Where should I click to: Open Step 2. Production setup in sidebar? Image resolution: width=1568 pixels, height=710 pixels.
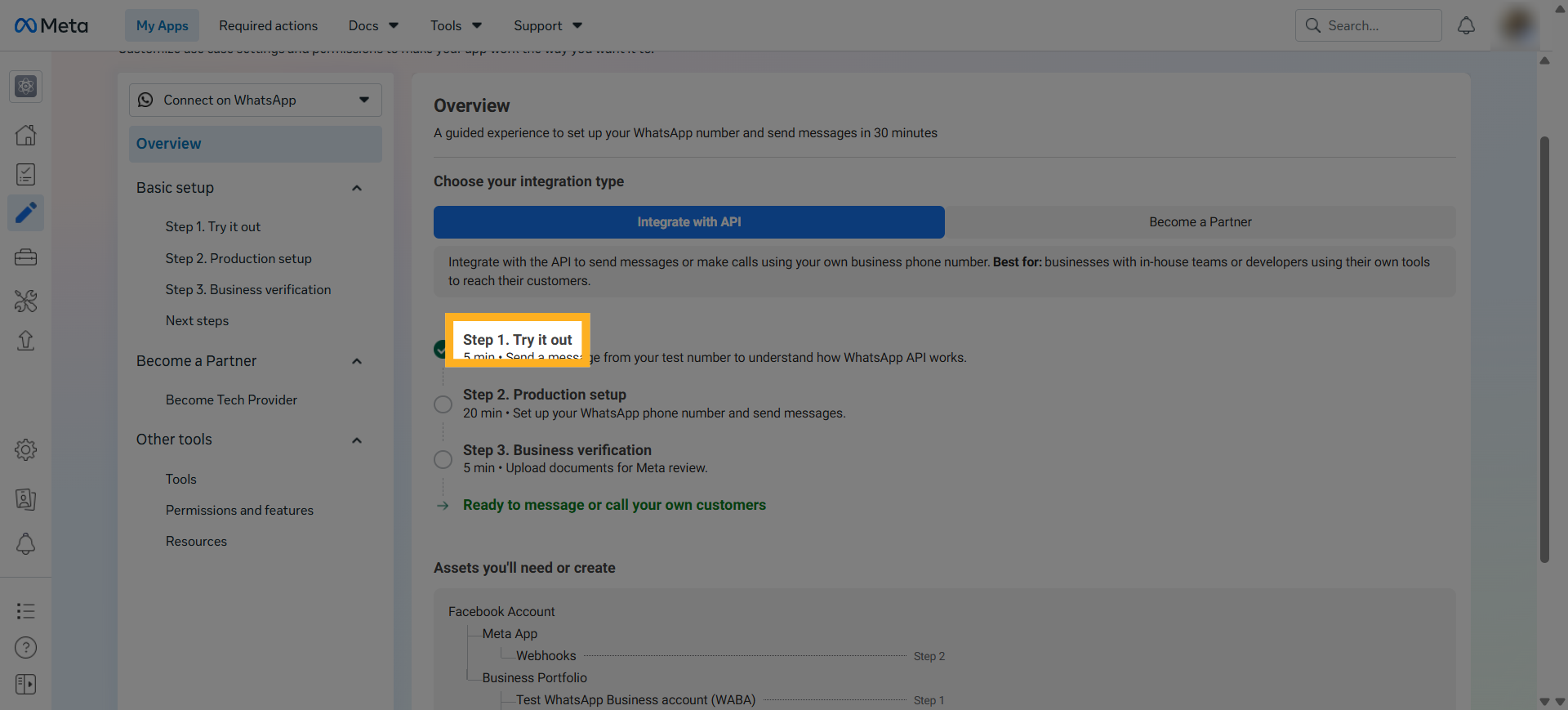[238, 258]
